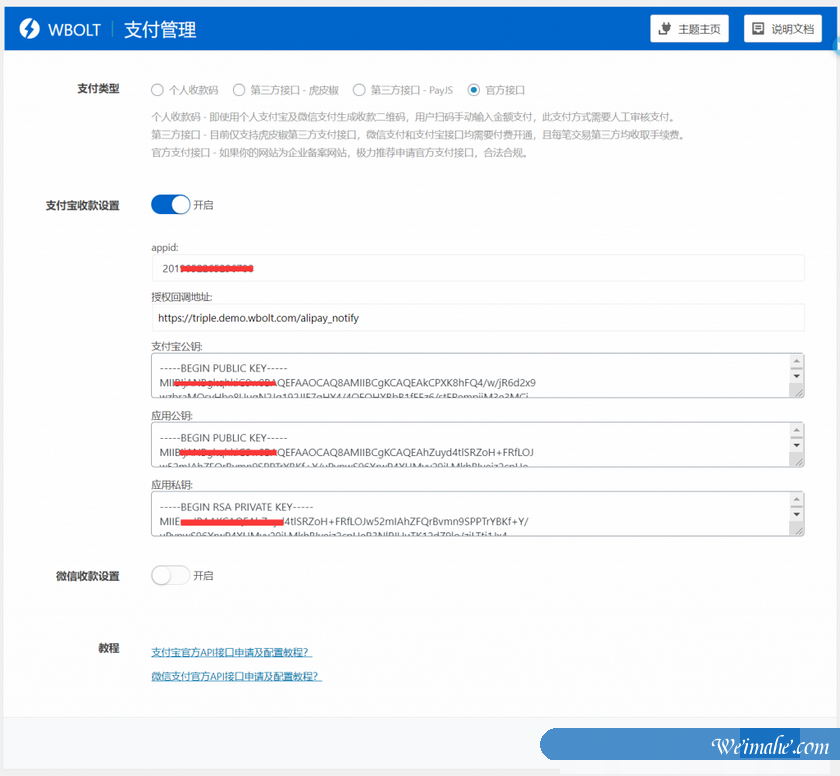Click the WBOLT lightning bolt logo
This screenshot has height=776, width=840.
pyautogui.click(x=31, y=28)
